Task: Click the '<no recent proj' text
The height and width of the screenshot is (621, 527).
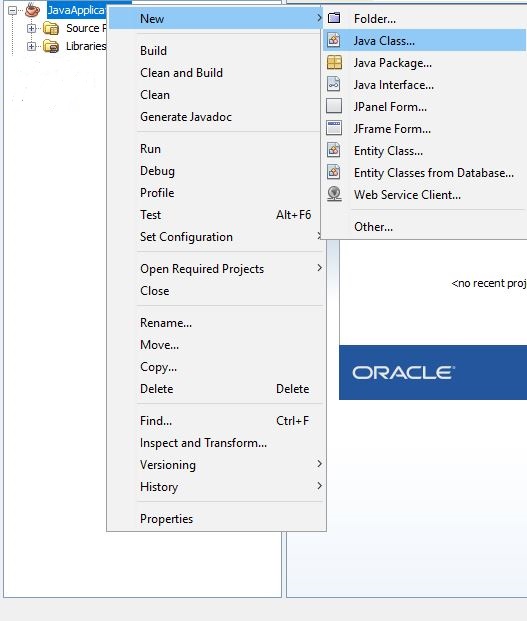Action: [x=489, y=283]
